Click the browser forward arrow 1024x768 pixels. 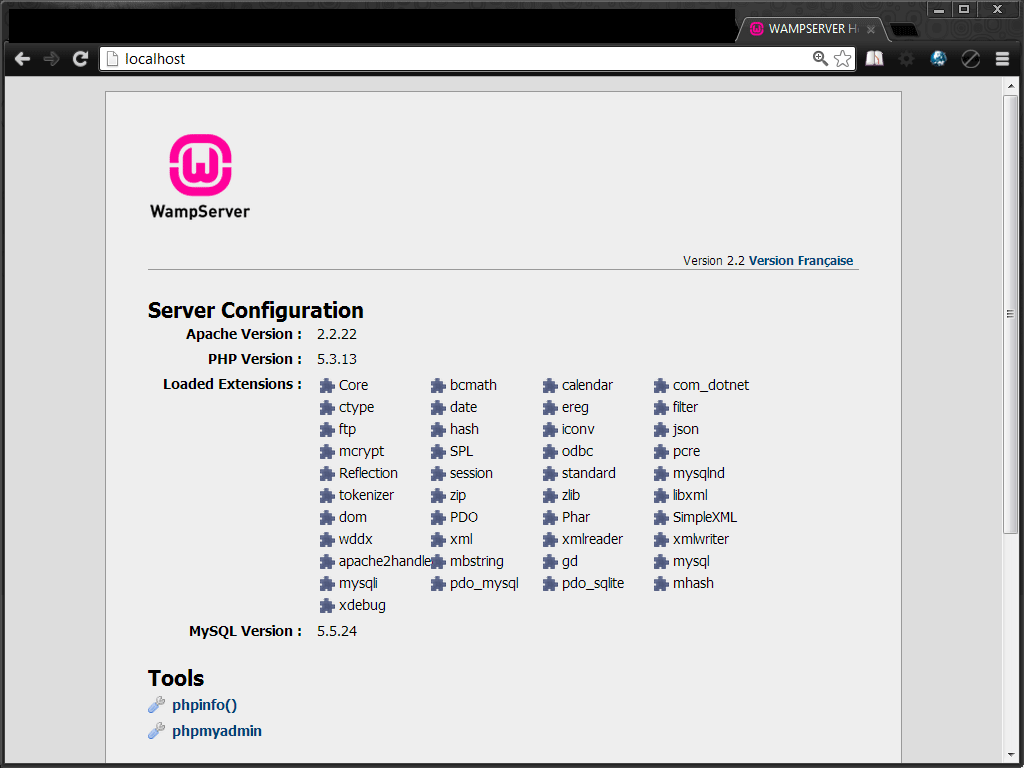(52, 59)
